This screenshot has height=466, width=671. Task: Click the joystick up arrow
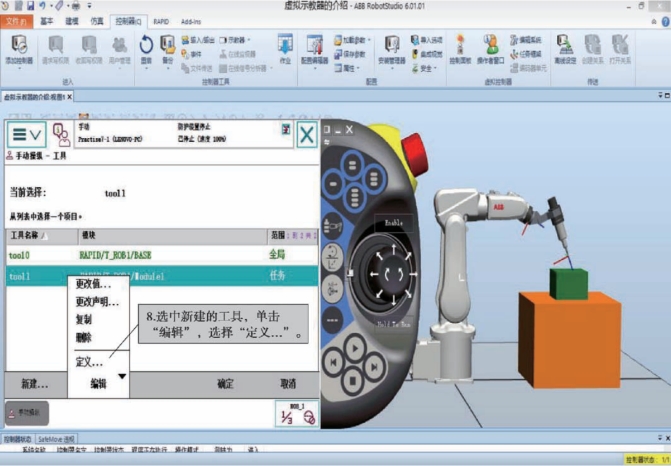(x=394, y=249)
